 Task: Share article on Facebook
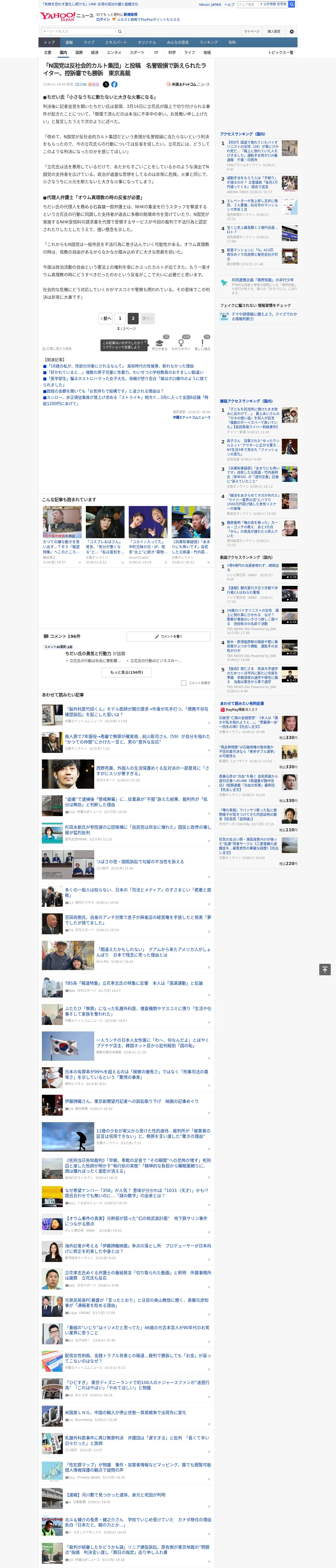coord(114,85)
